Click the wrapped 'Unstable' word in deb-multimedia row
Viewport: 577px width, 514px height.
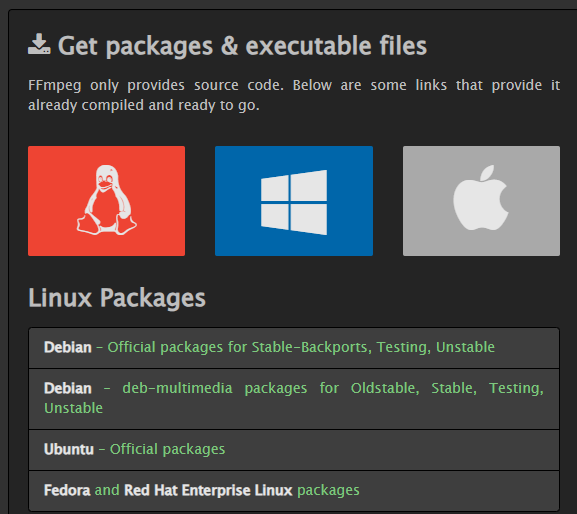[x=74, y=408]
